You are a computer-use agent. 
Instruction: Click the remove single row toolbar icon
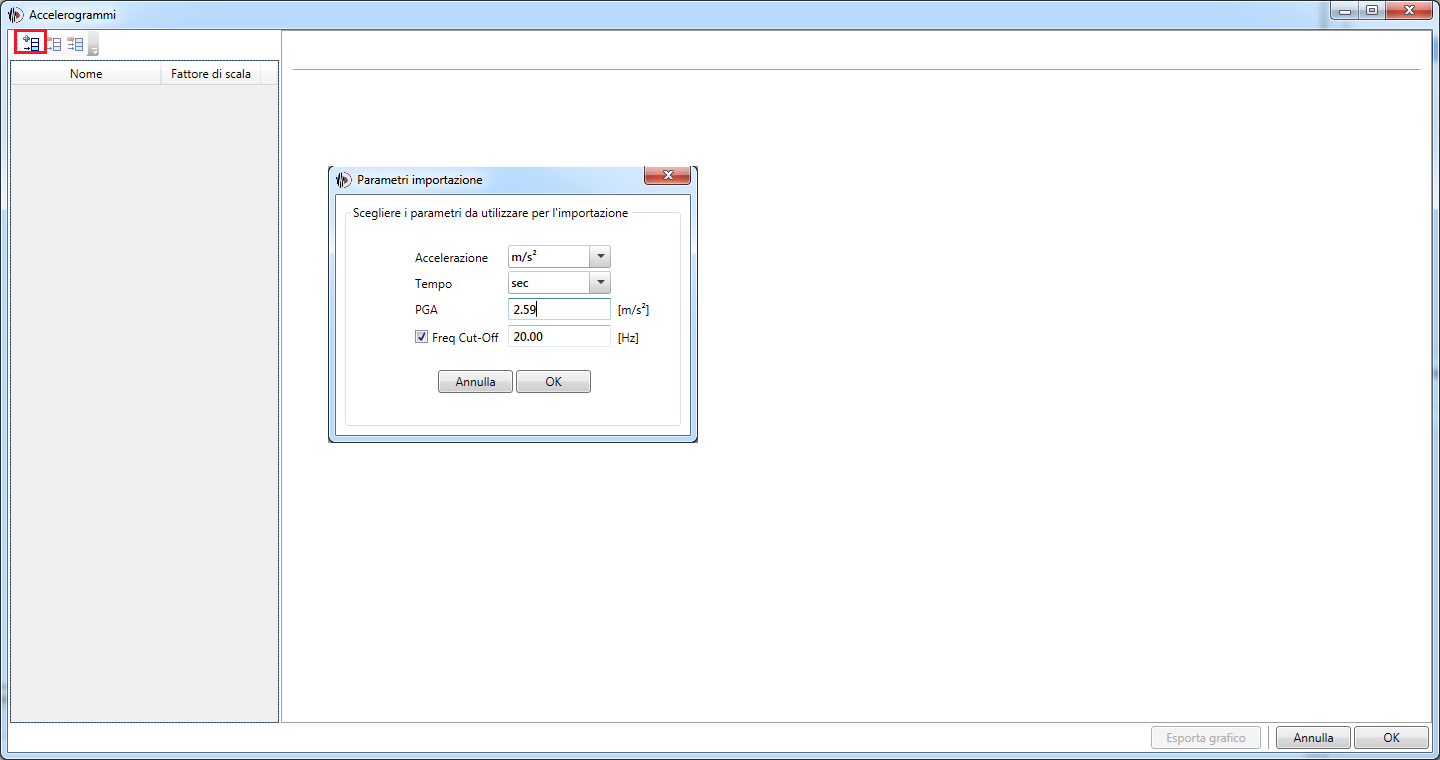coord(54,44)
